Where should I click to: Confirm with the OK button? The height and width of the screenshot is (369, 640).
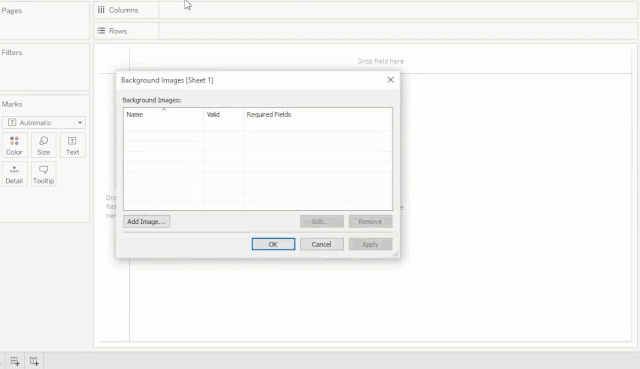tap(273, 244)
